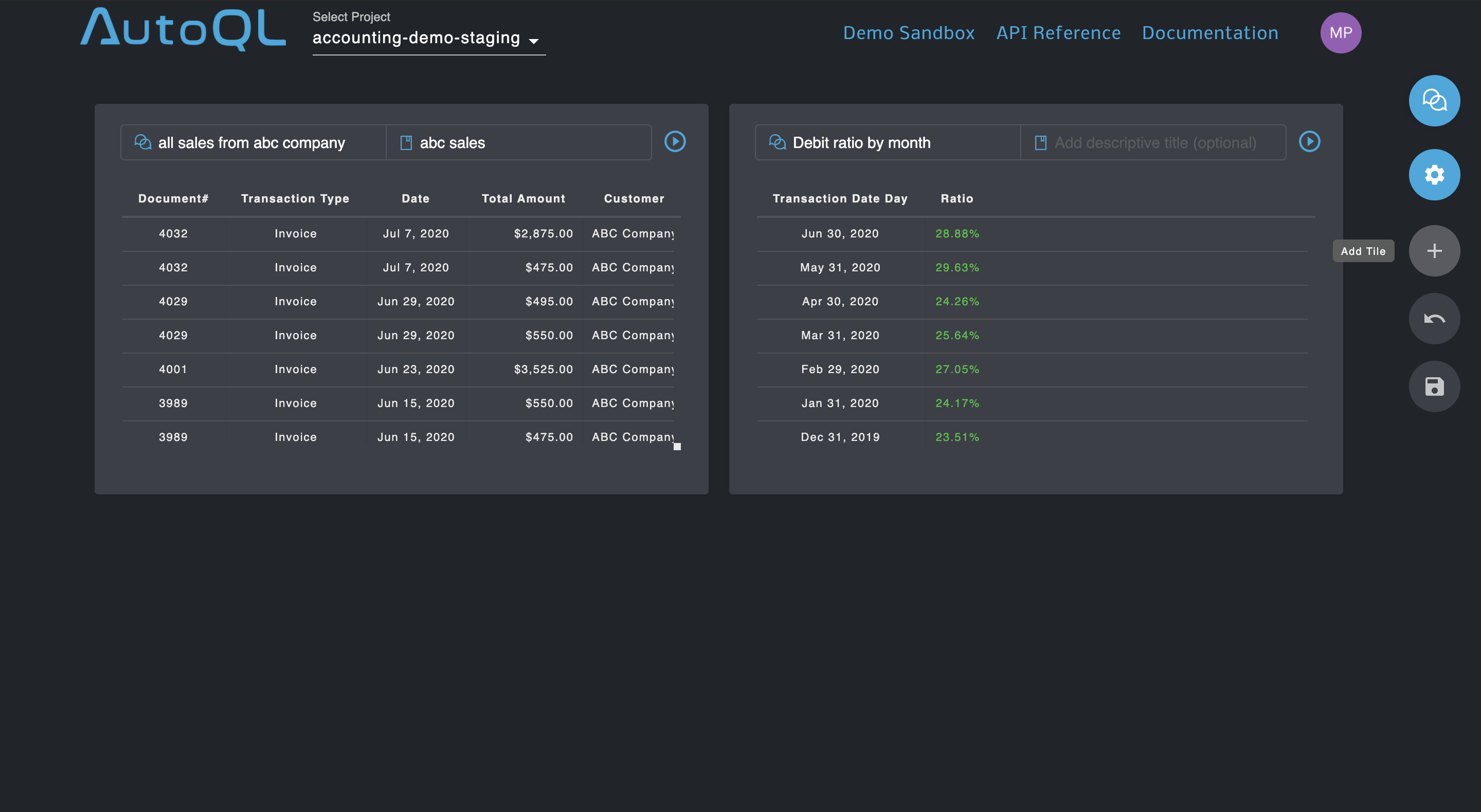
Task: Sort by Date column header
Action: 416,198
